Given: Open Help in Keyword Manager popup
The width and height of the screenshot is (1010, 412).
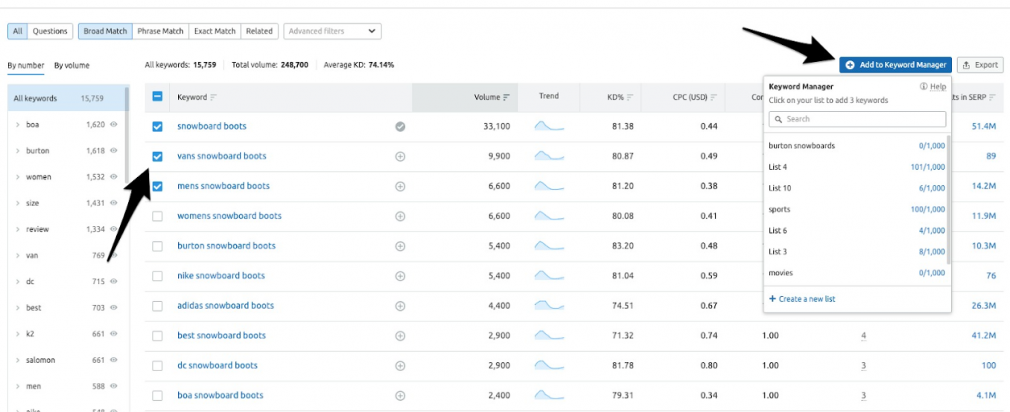Looking at the screenshot, I should click(x=933, y=86).
